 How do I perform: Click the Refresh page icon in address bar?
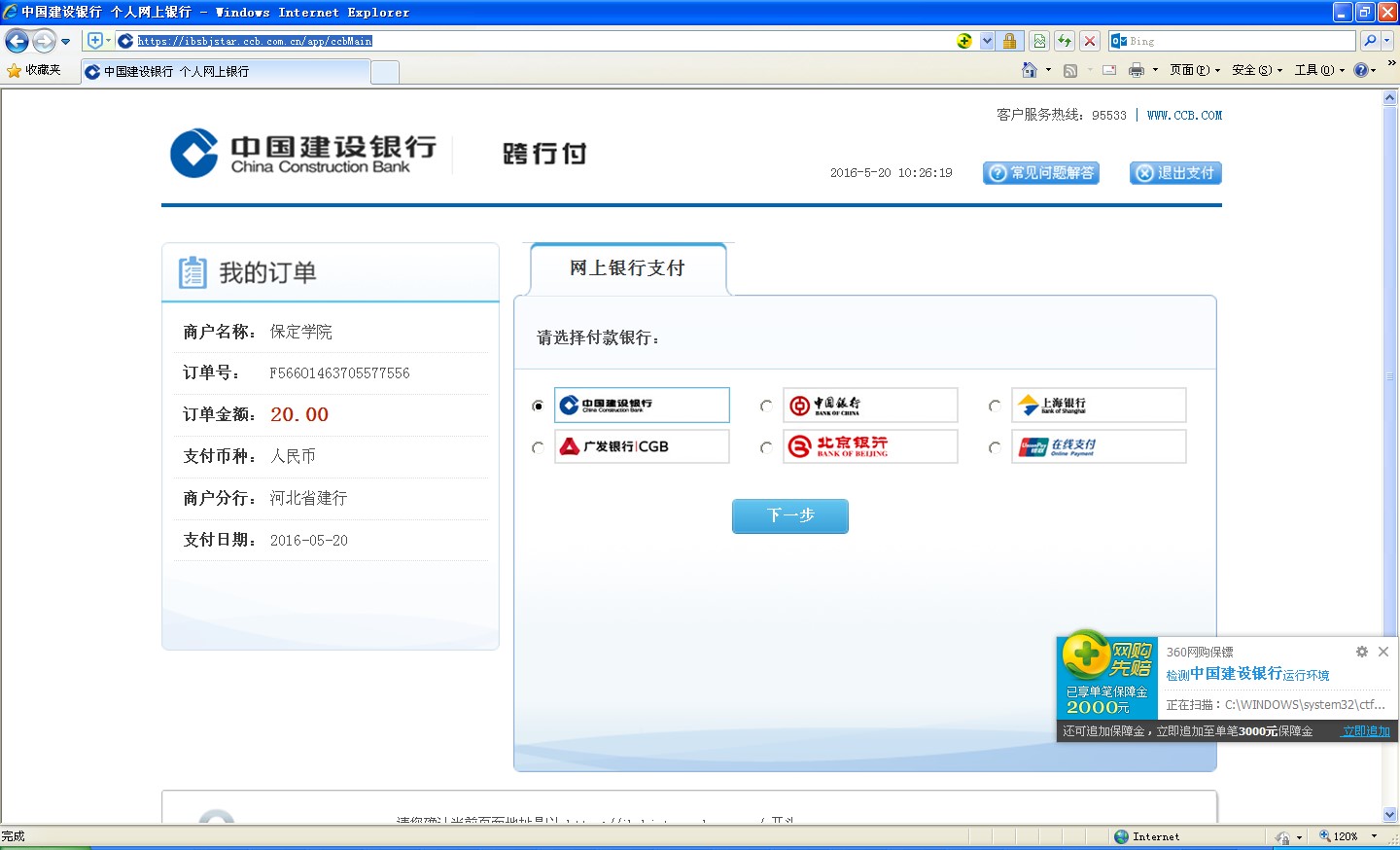tap(1065, 41)
